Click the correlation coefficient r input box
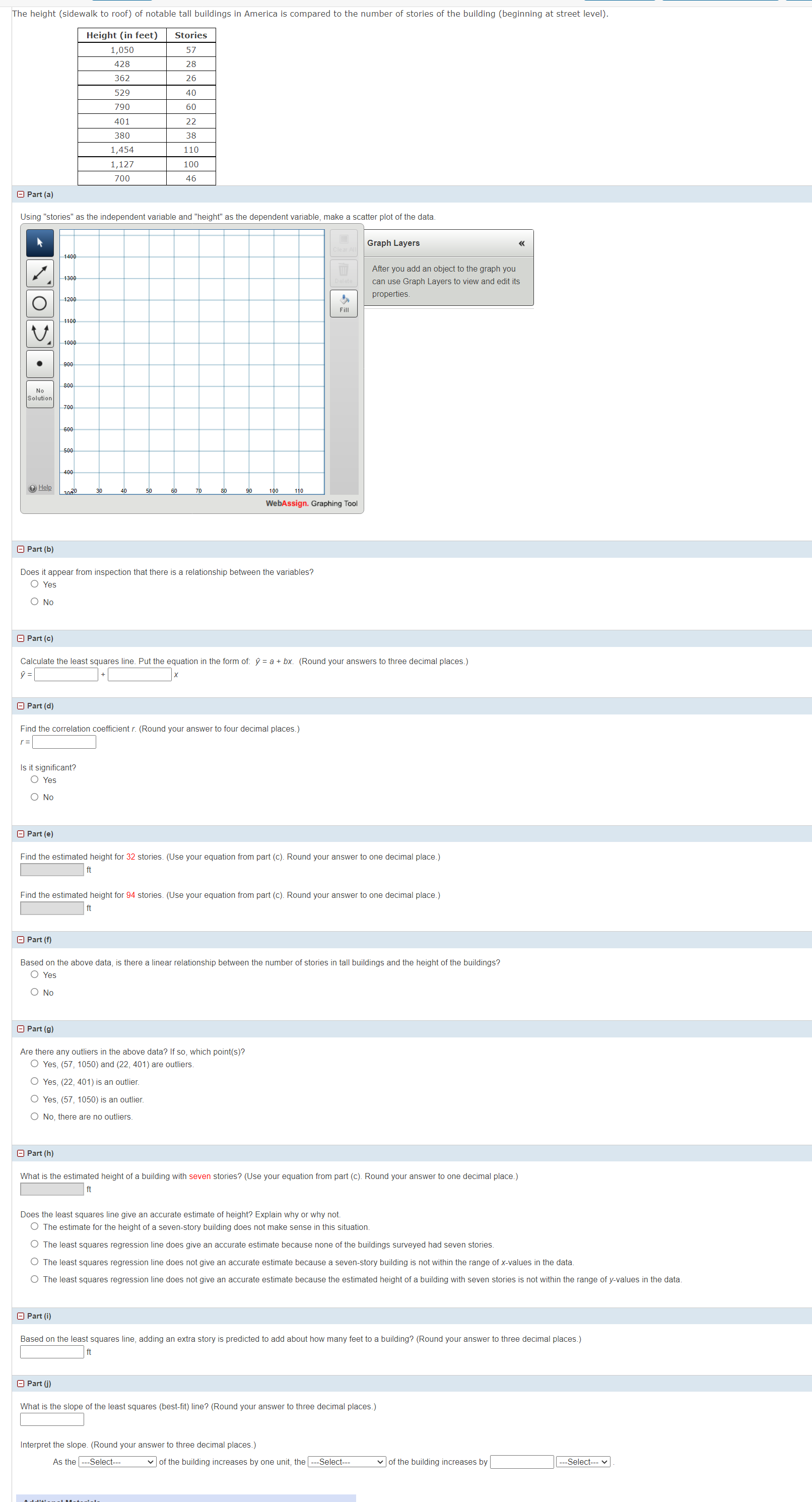This screenshot has width=812, height=1502. coord(64,742)
